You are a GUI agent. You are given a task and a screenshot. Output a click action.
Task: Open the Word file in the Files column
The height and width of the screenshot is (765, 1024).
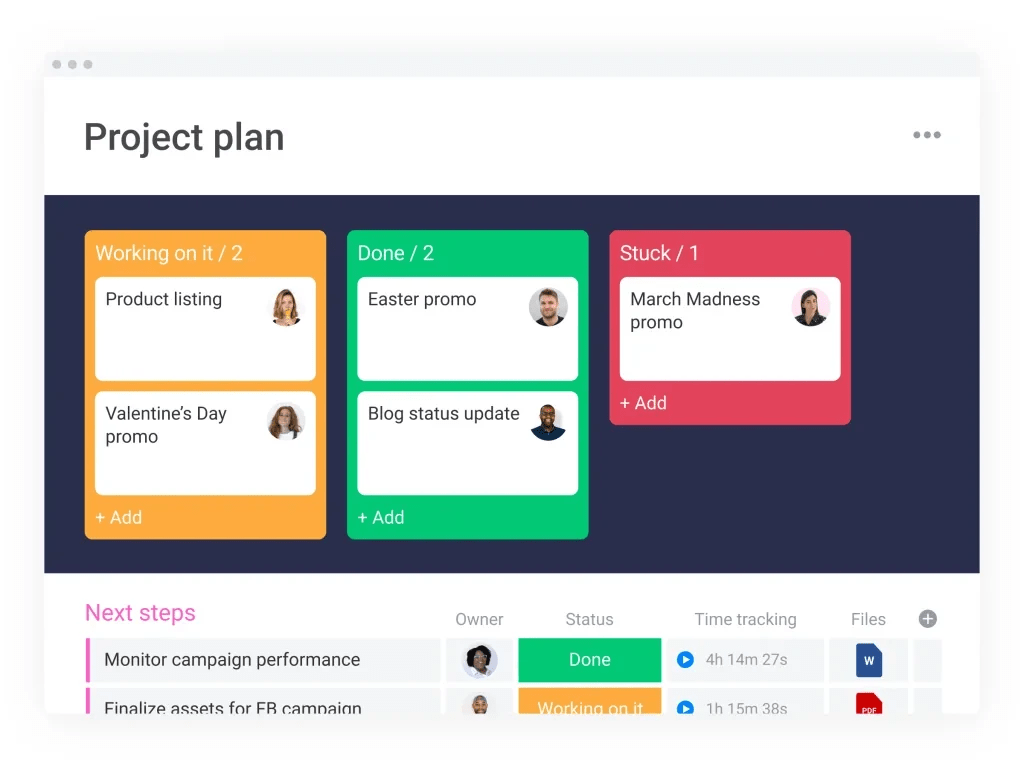(x=869, y=660)
